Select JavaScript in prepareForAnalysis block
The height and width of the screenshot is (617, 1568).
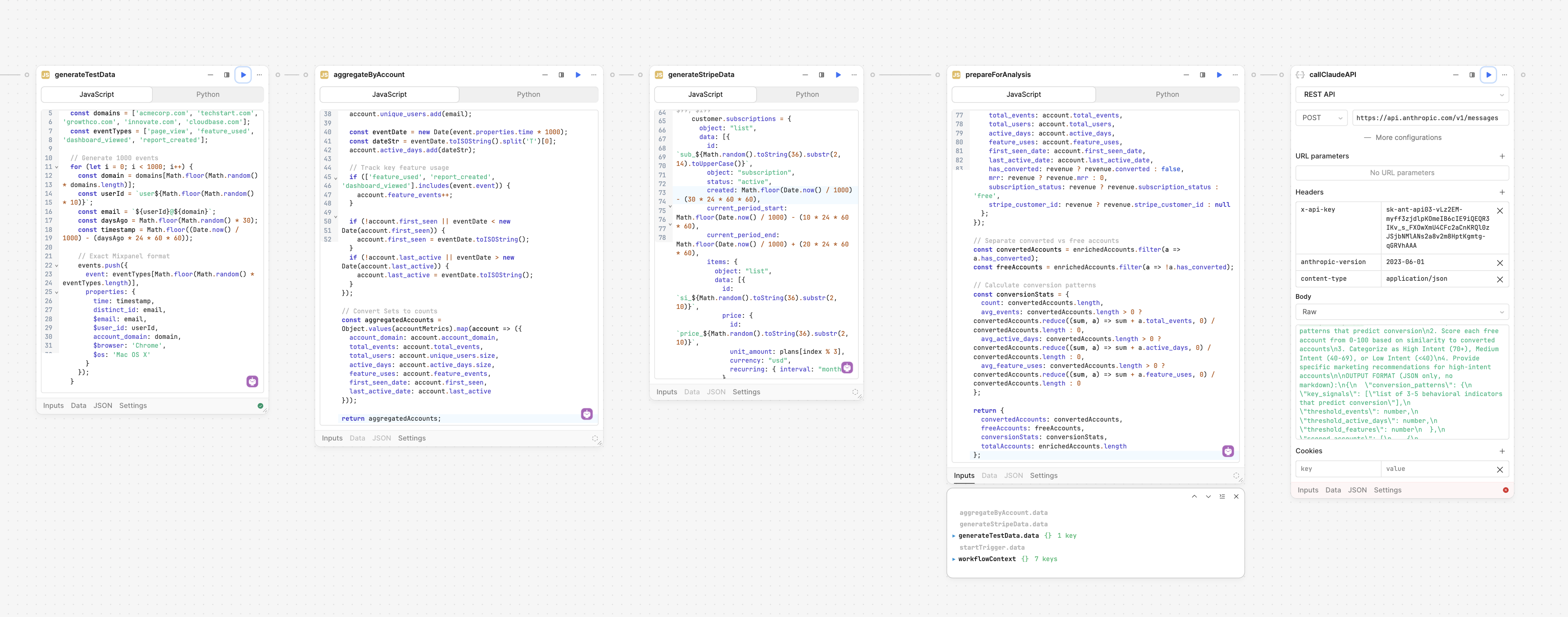tap(1023, 94)
